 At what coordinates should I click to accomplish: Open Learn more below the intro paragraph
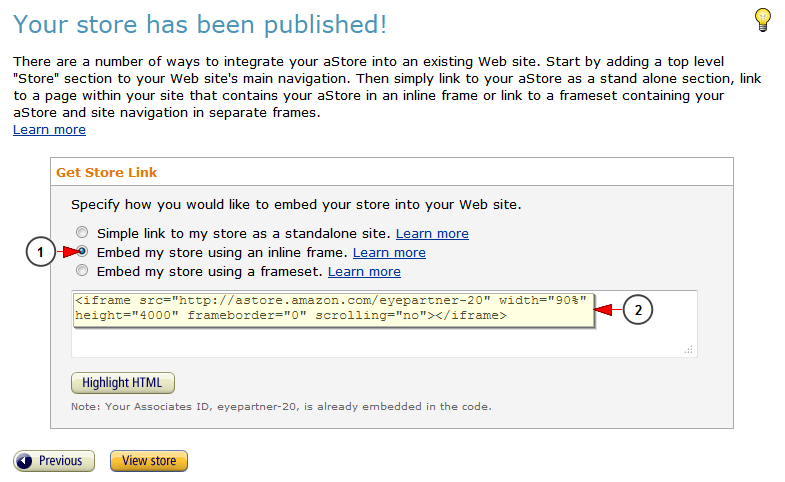49,130
